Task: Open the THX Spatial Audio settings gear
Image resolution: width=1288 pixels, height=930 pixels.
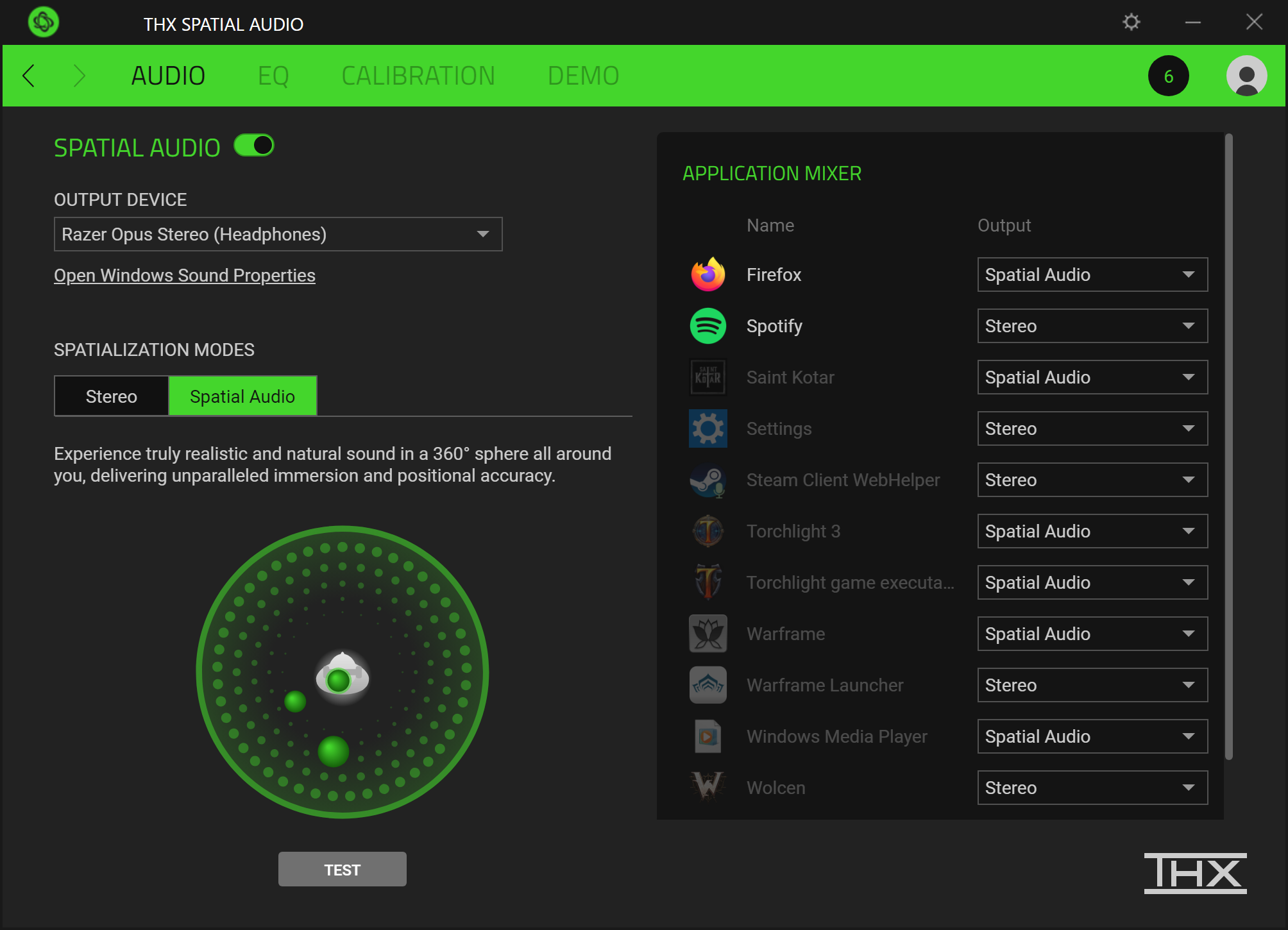Action: point(1131,22)
